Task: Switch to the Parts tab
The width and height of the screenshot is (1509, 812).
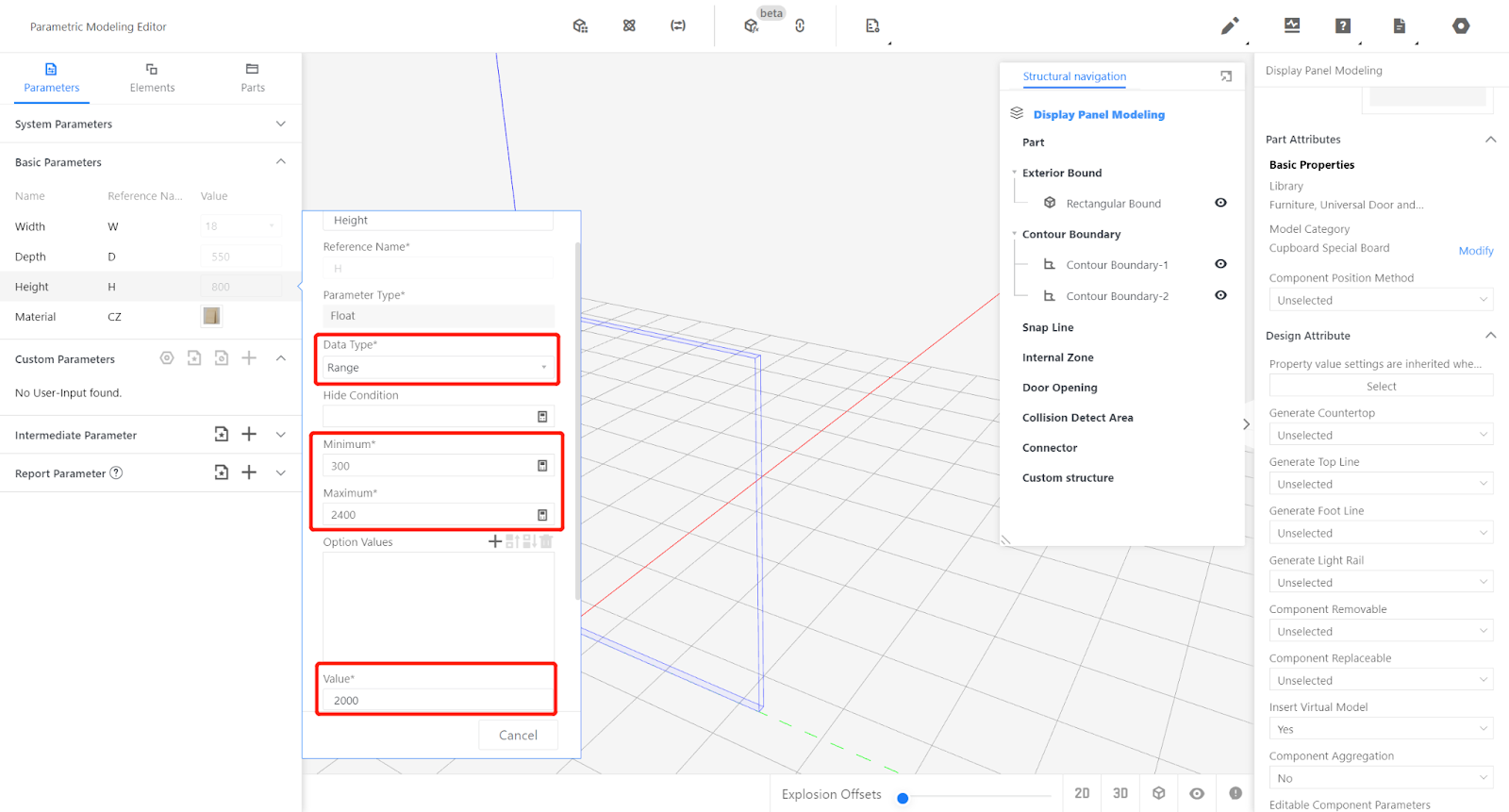Action: [x=253, y=77]
